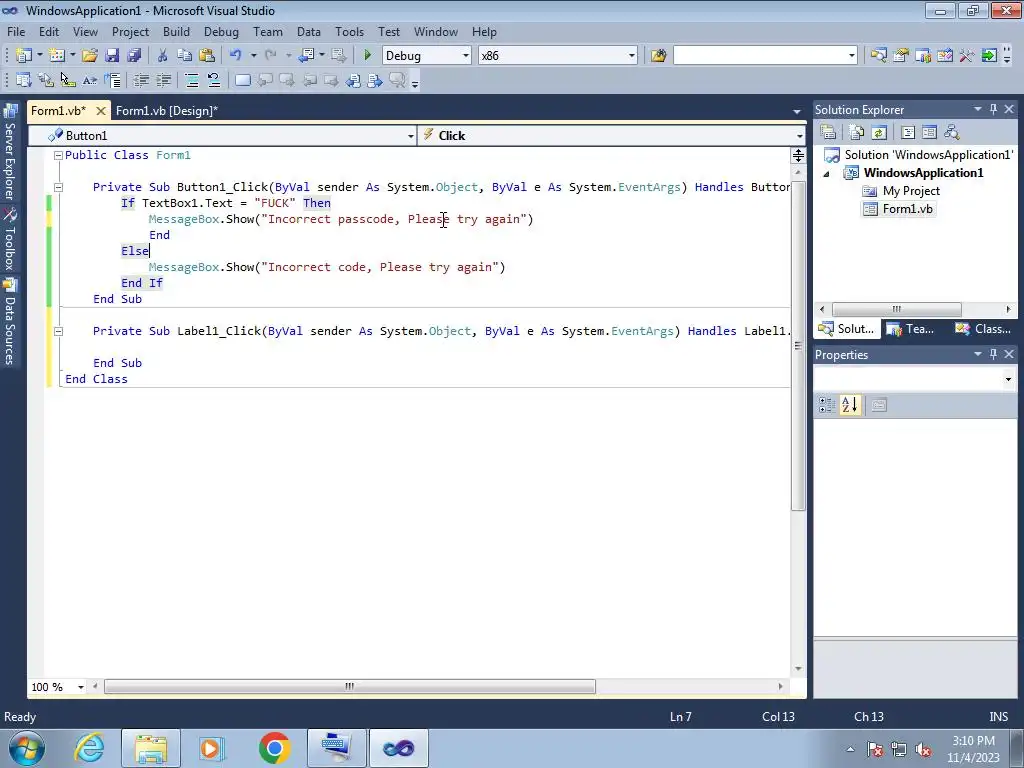Click the Display Object Member List icon
Viewport: 1024px width, 768px height.
(24, 80)
